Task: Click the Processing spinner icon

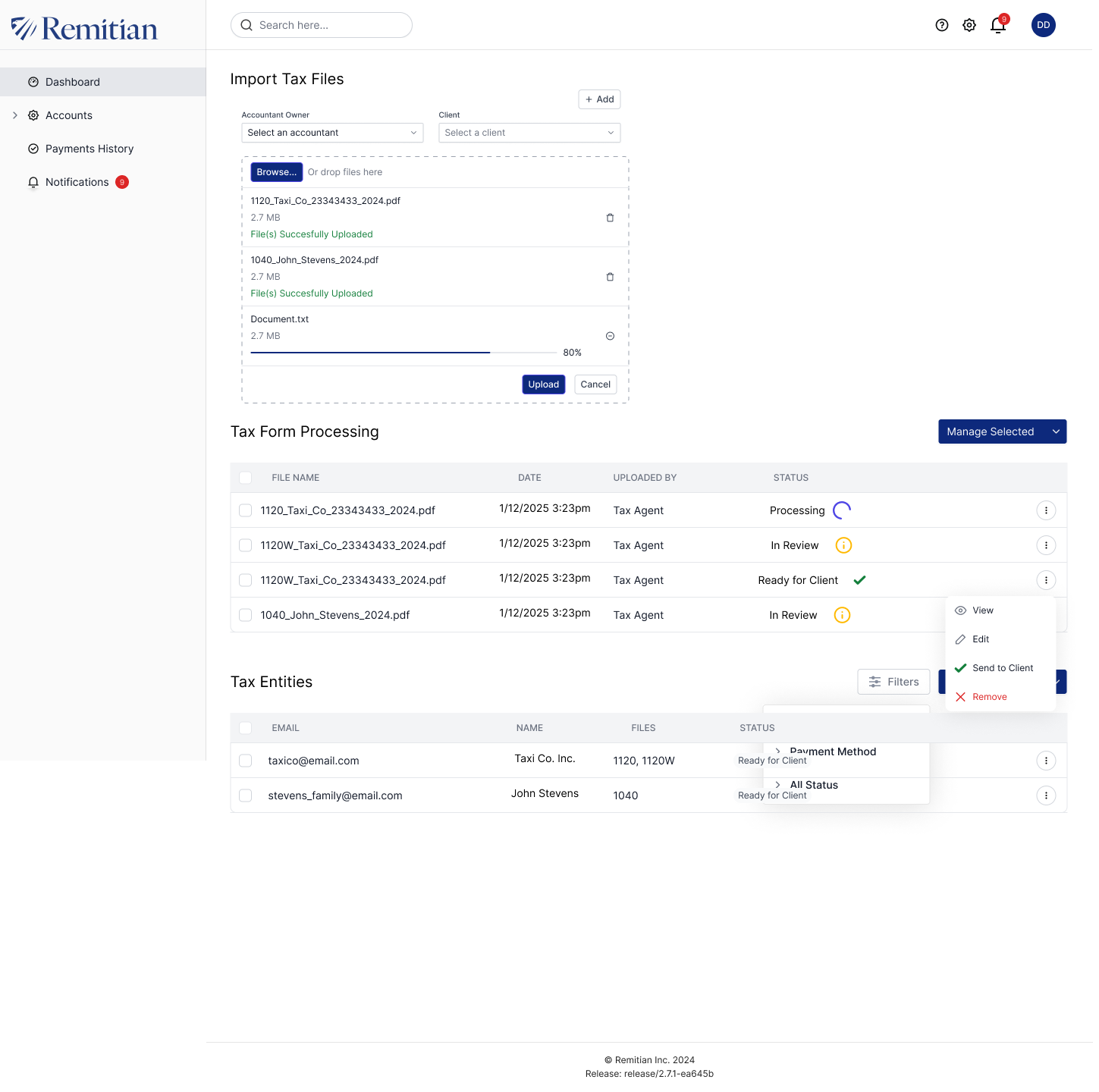Action: pyautogui.click(x=842, y=510)
